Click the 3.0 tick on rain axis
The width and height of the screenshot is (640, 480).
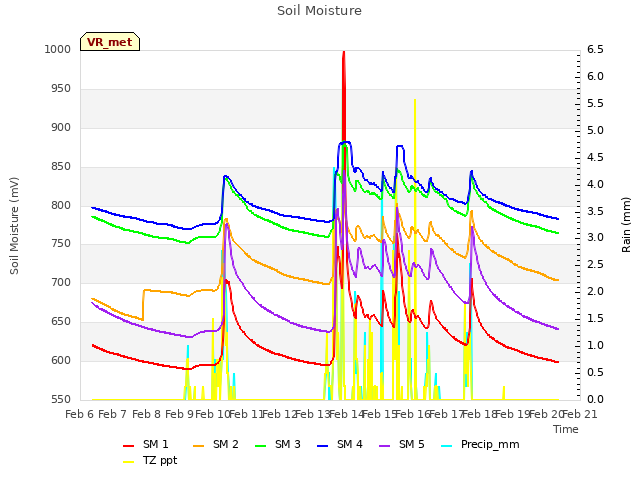coord(595,238)
